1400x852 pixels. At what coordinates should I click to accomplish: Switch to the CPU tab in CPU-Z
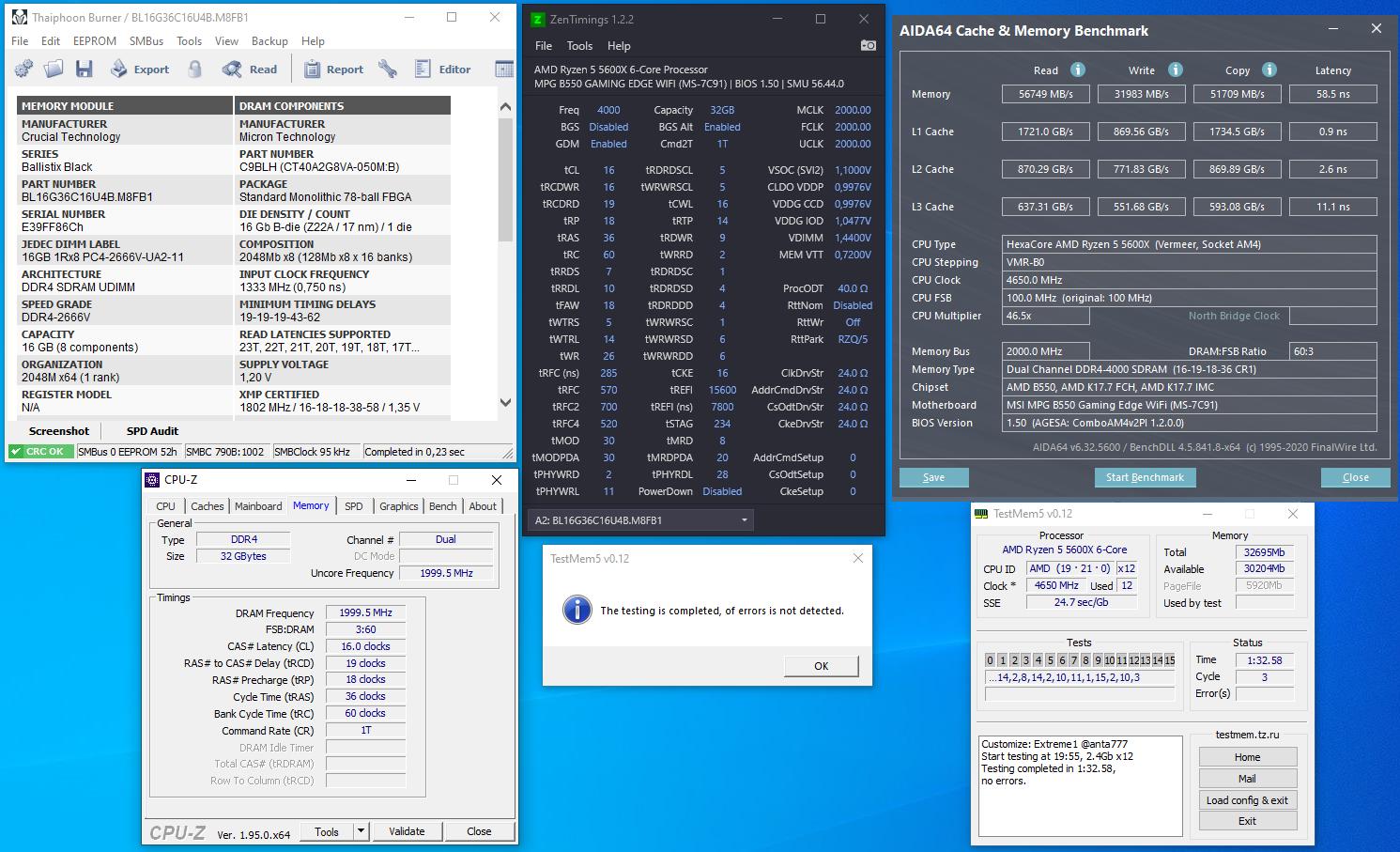(x=166, y=506)
